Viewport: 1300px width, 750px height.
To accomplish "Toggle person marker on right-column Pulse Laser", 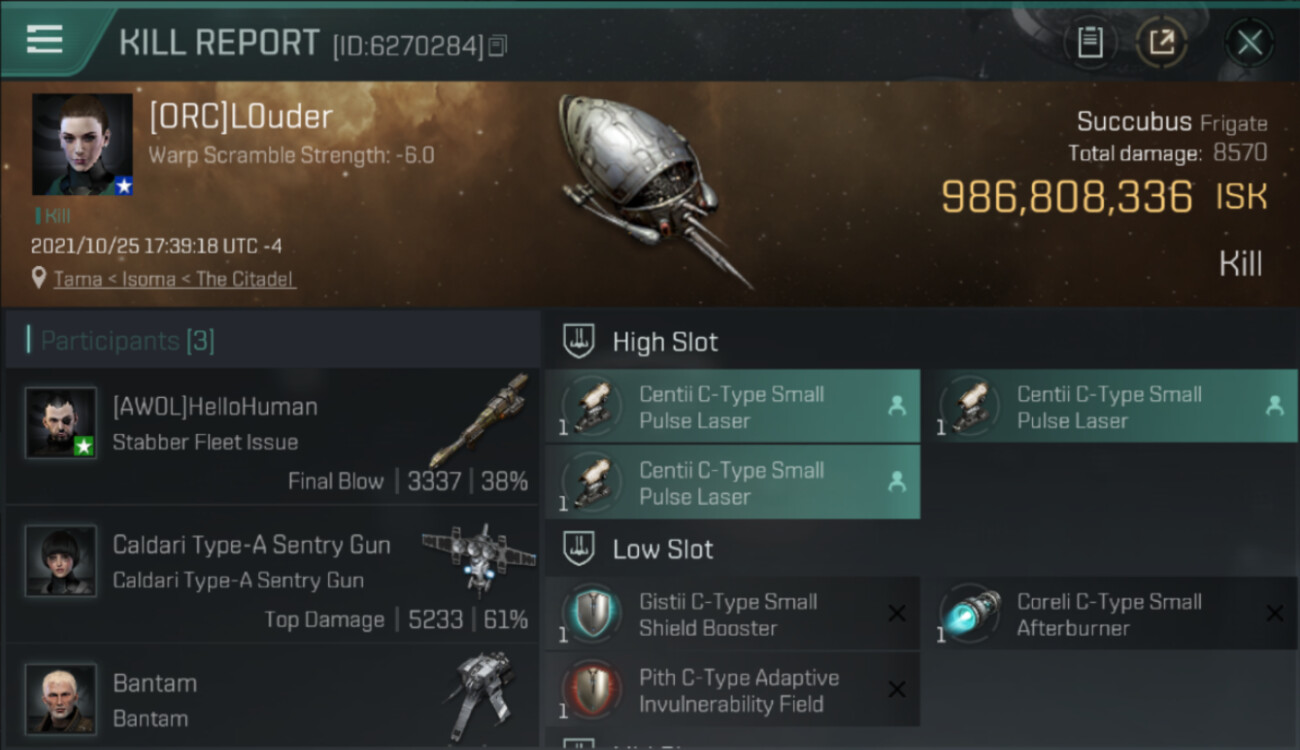I will [x=1274, y=405].
